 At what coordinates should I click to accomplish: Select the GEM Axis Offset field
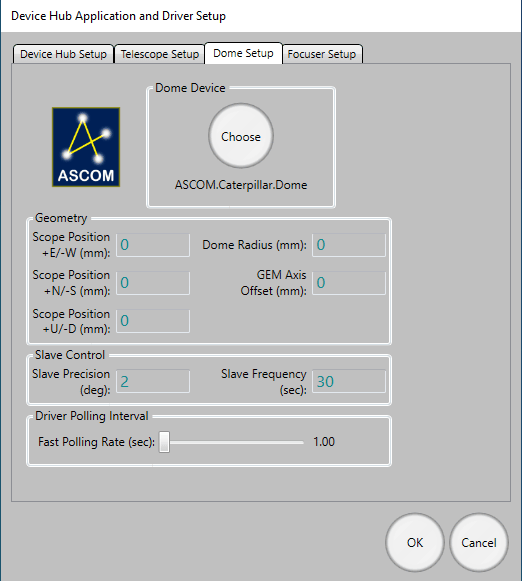pos(349,283)
